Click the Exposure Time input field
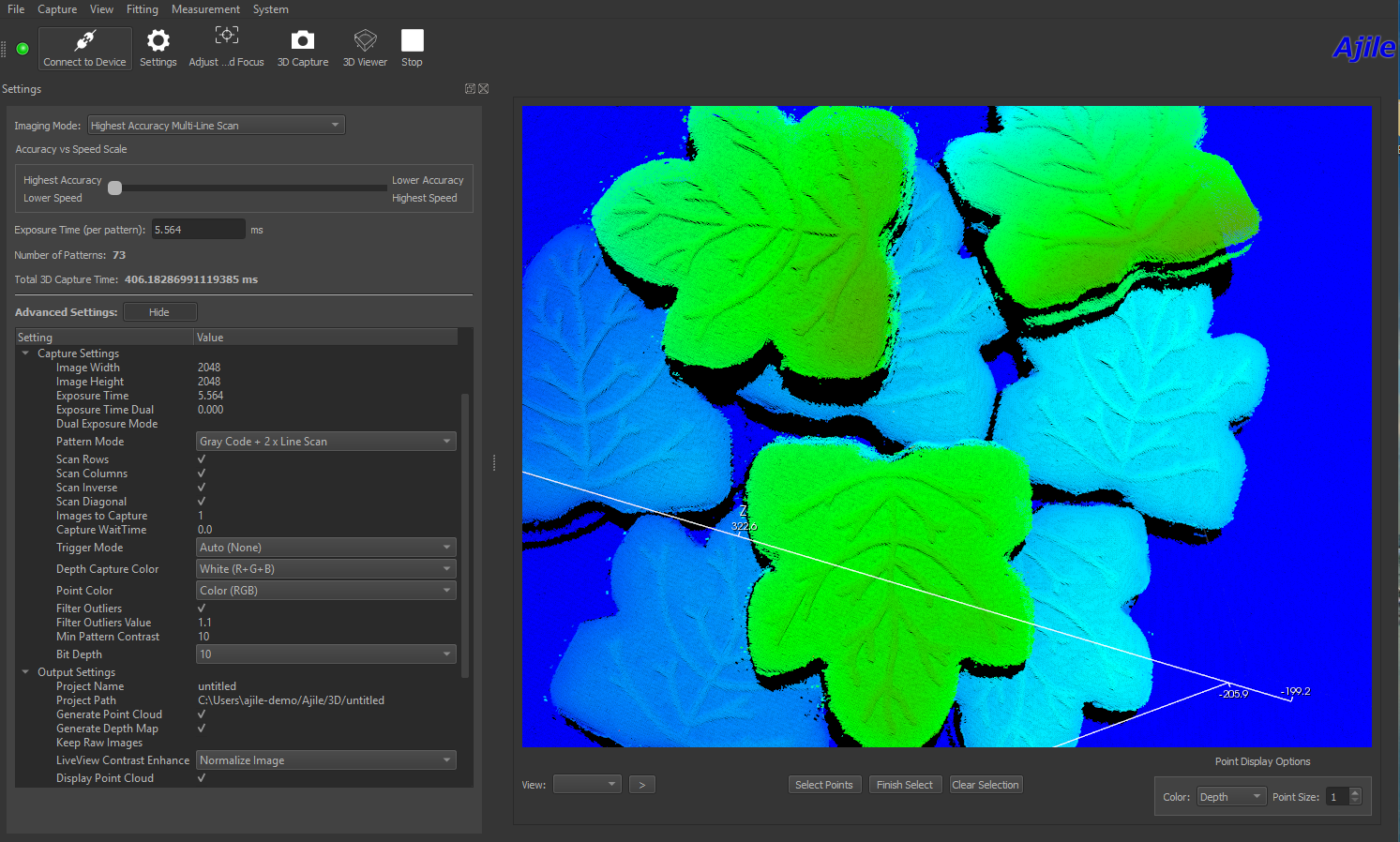 (198, 230)
